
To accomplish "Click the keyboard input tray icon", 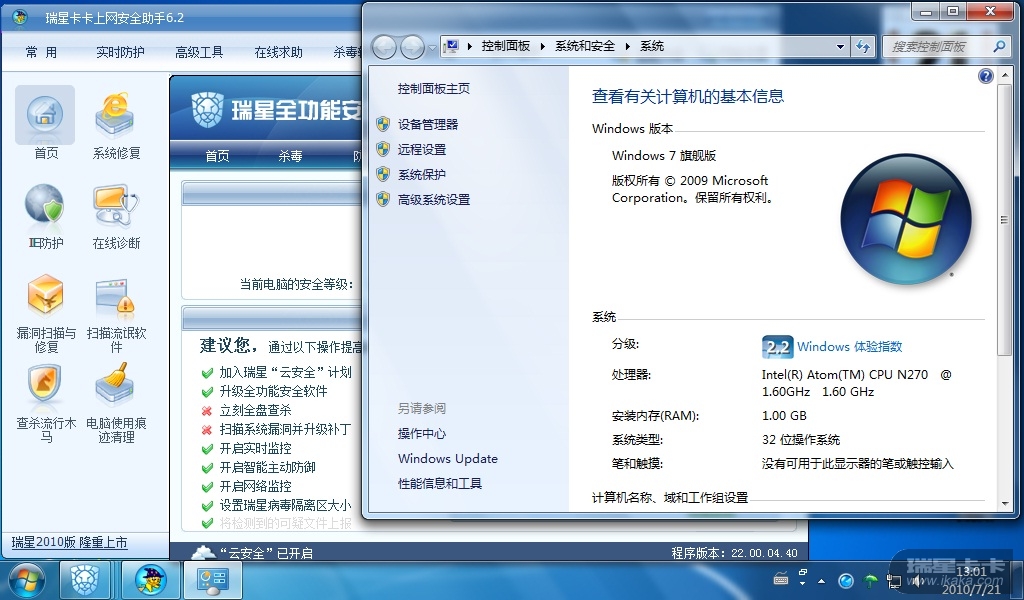I will [781, 579].
